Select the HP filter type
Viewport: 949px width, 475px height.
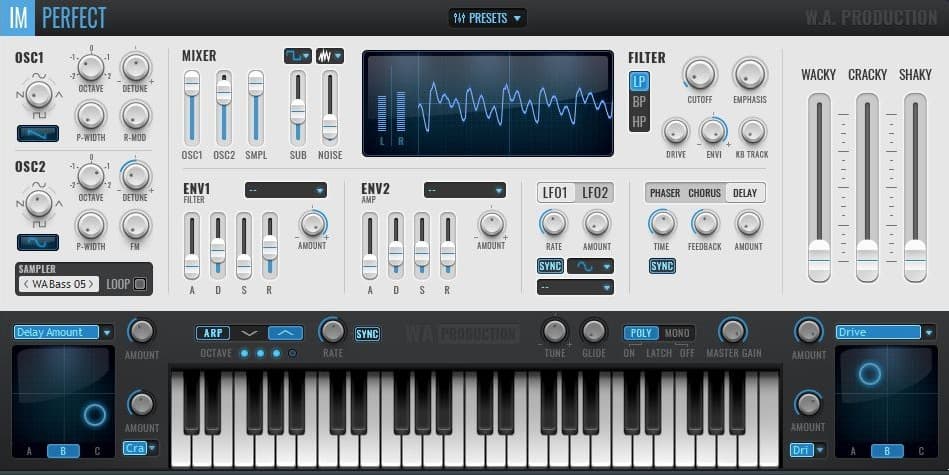(639, 122)
